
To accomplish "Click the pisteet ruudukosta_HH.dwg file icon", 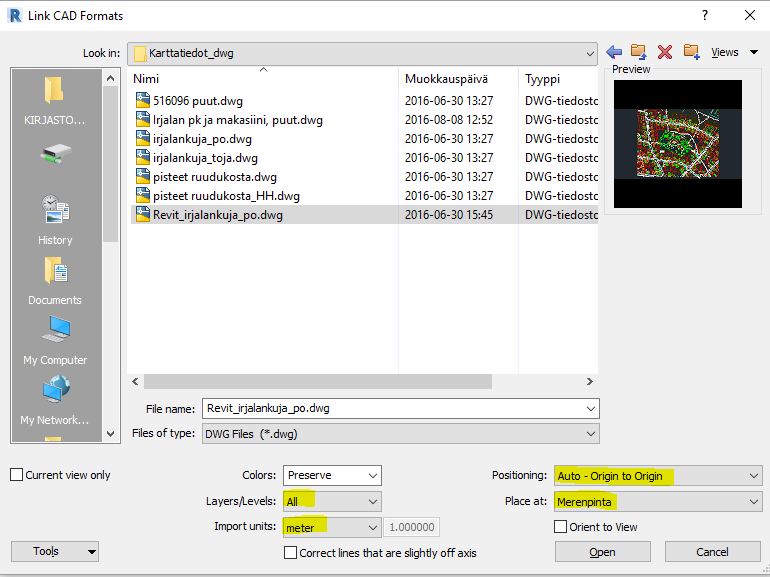I will (142, 196).
